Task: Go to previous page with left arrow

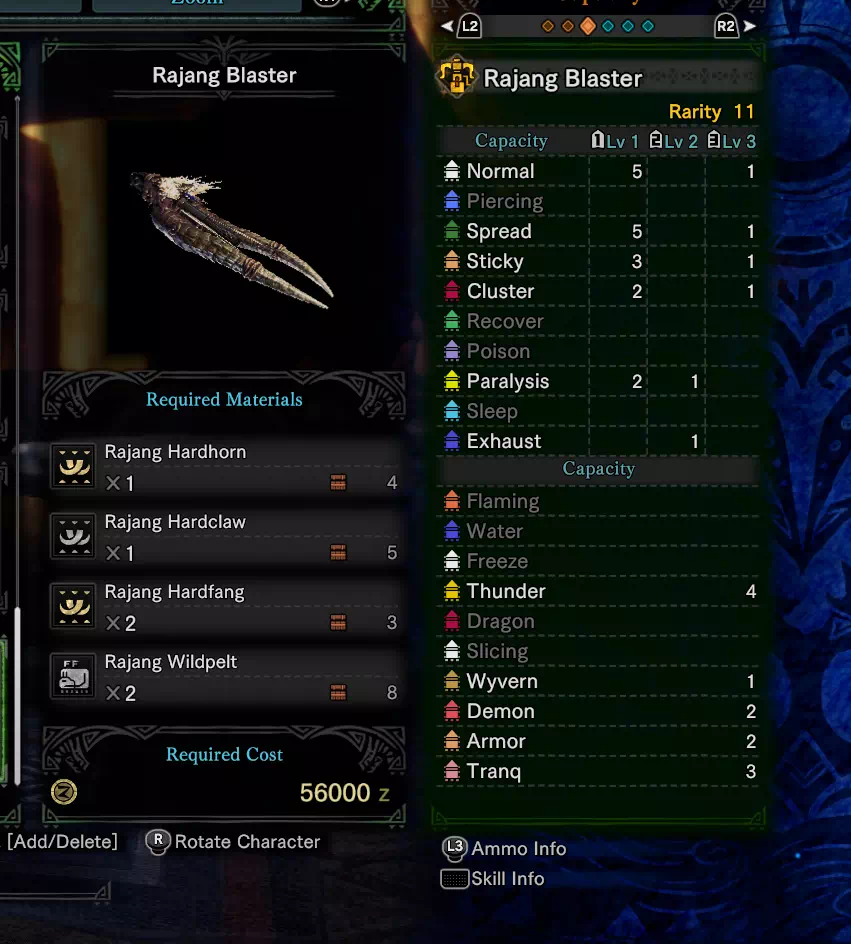Action: [446, 26]
